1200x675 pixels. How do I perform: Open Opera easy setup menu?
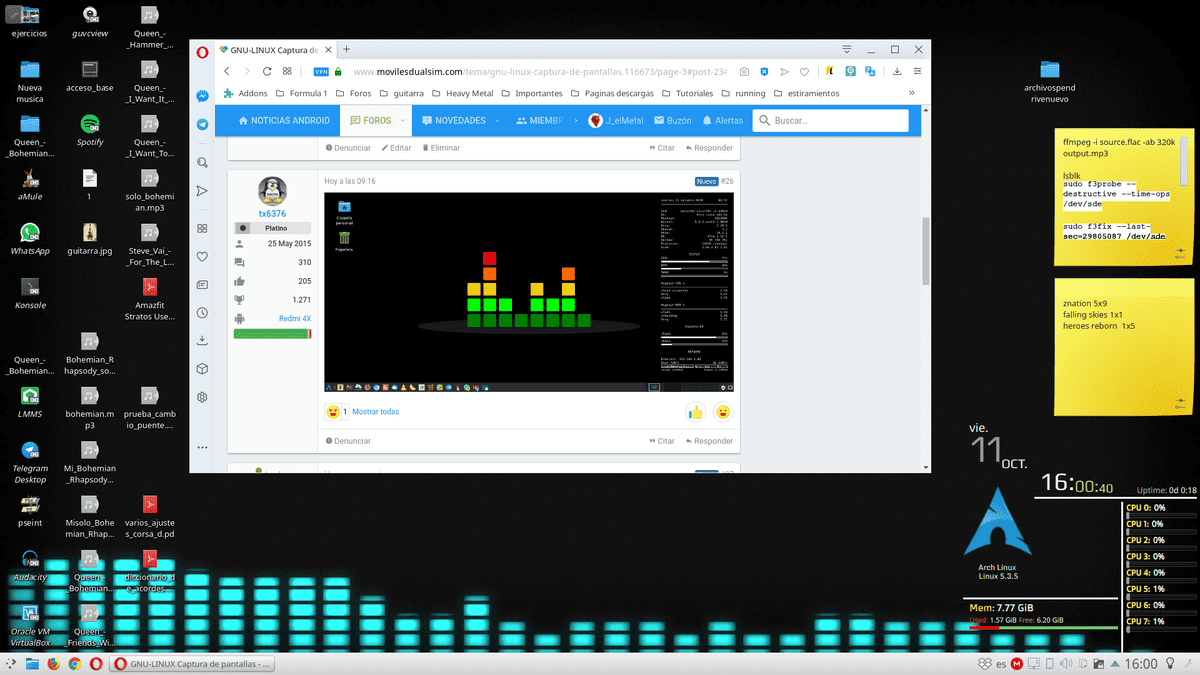[x=917, y=72]
